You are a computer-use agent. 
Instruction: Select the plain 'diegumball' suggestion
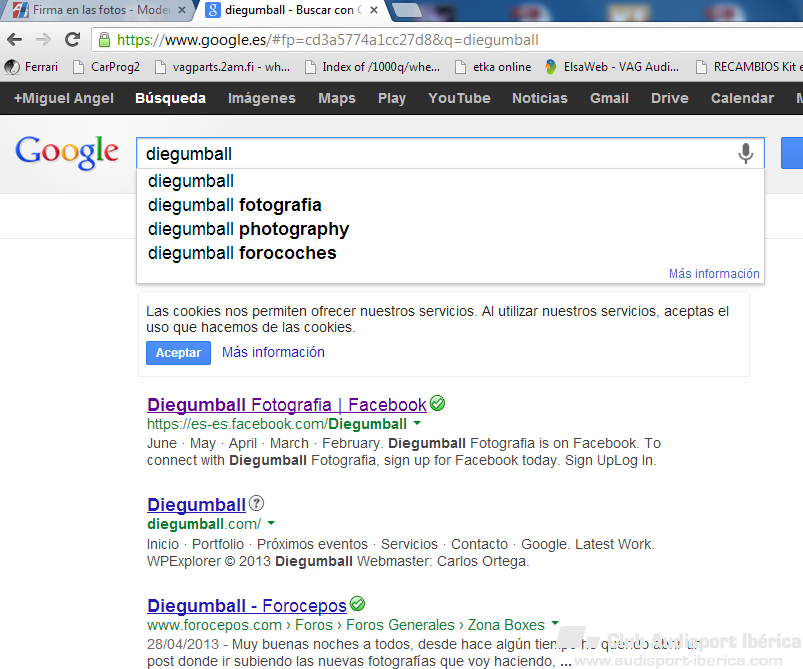(450, 181)
